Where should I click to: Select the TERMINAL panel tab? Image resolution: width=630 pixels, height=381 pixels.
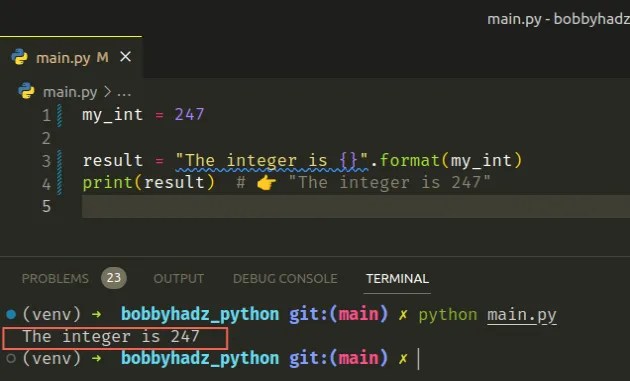click(x=397, y=279)
